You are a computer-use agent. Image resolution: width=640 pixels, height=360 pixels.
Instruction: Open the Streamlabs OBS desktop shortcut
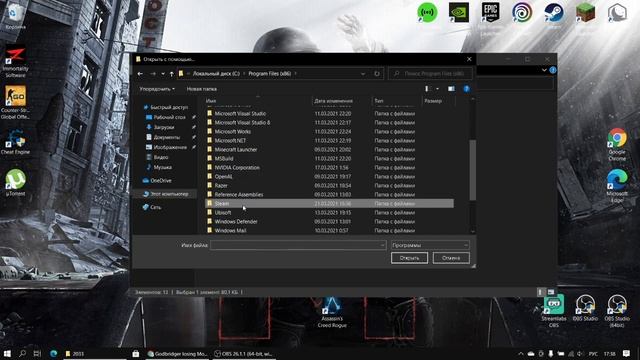click(553, 311)
